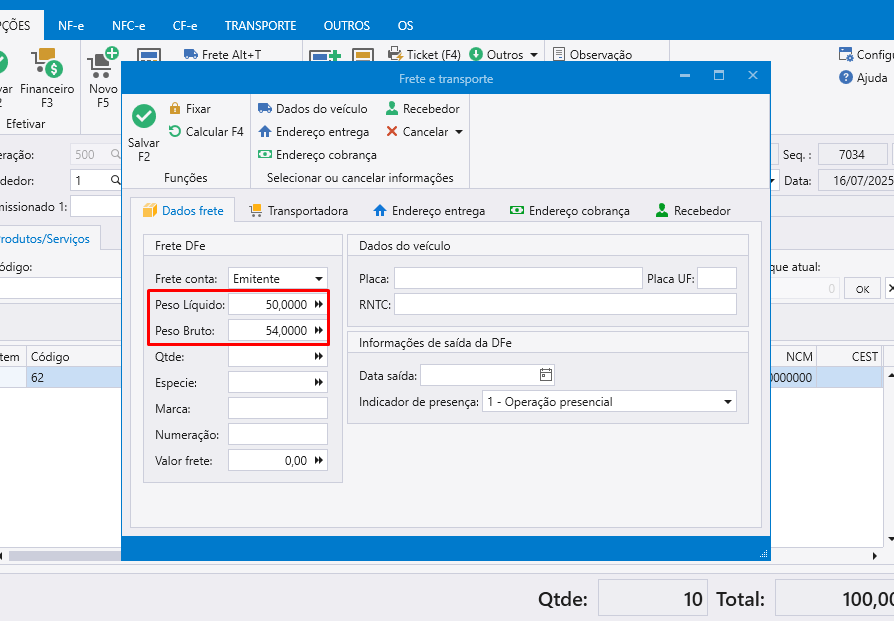
Task: Click the CEST column header
Action: (850, 356)
